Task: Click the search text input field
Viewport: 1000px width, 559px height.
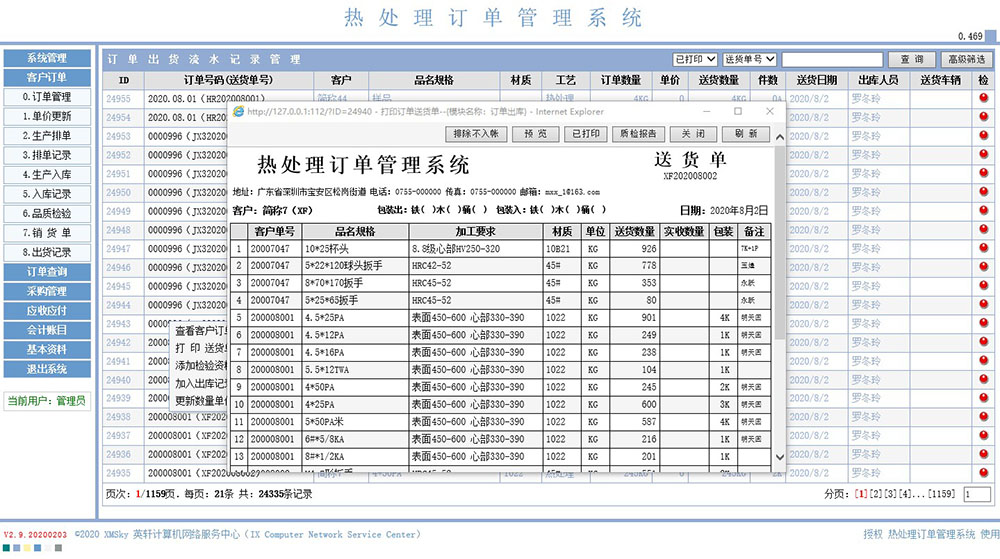Action: click(832, 60)
